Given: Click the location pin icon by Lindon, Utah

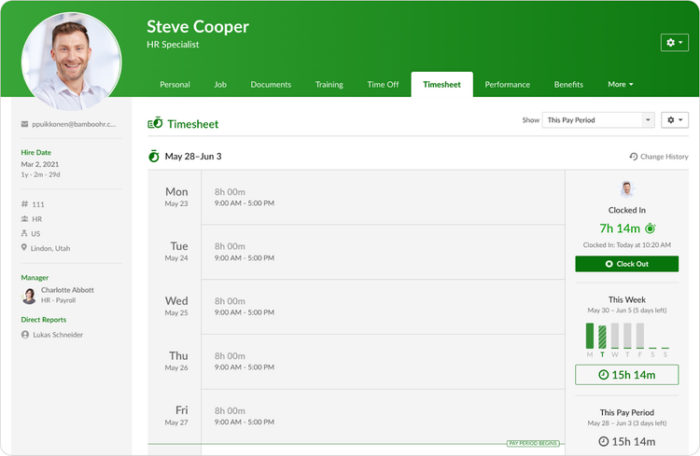Looking at the screenshot, I should pyautogui.click(x=24, y=248).
